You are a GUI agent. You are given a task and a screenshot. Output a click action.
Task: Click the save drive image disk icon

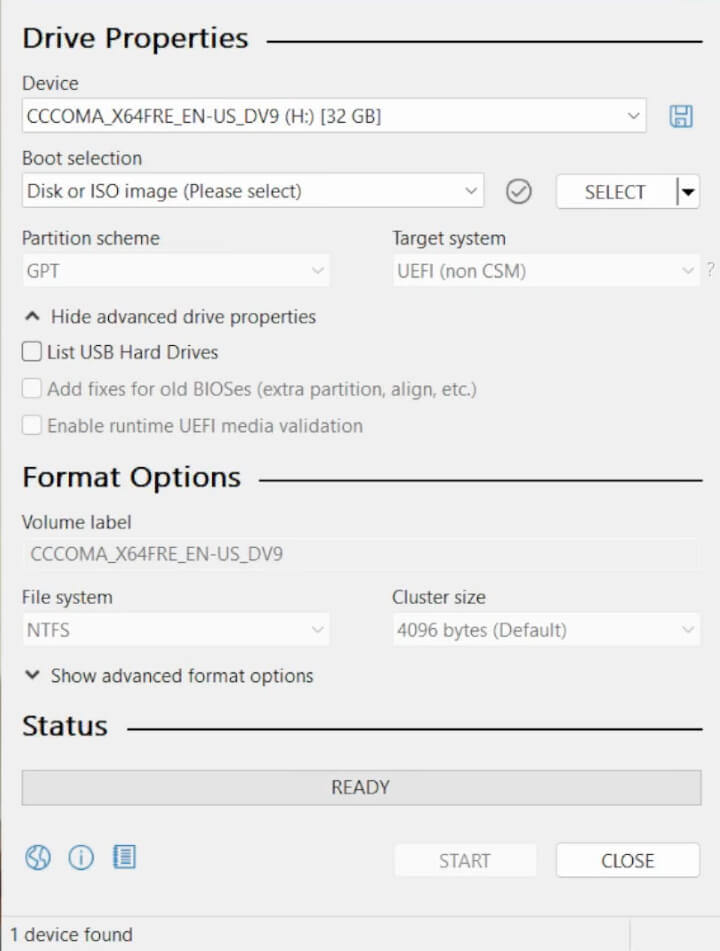tap(681, 116)
